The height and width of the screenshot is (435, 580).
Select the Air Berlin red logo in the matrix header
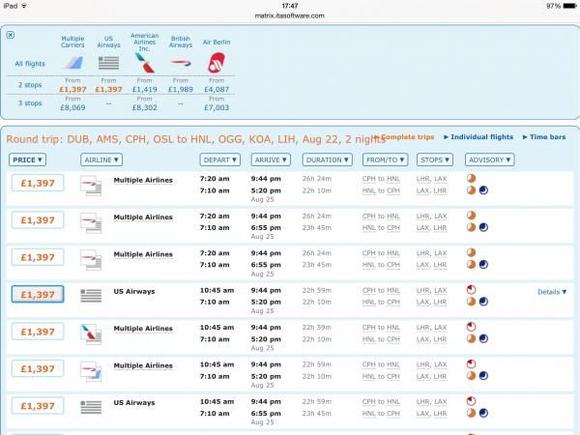pos(216,63)
